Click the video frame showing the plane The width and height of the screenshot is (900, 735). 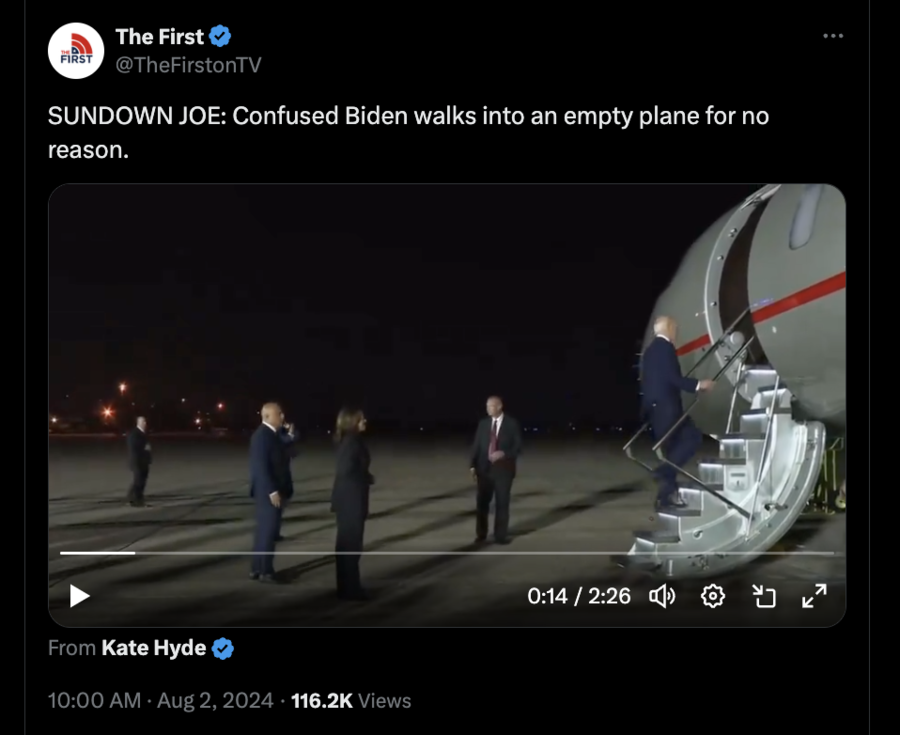447,367
